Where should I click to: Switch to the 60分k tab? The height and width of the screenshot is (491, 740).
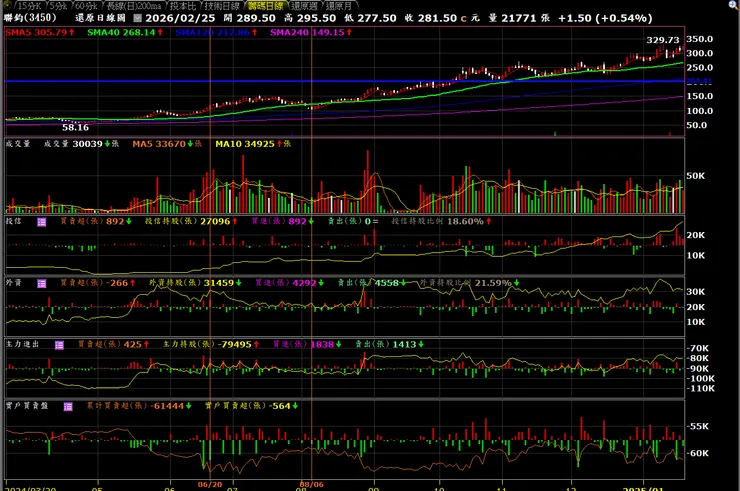(x=87, y=6)
